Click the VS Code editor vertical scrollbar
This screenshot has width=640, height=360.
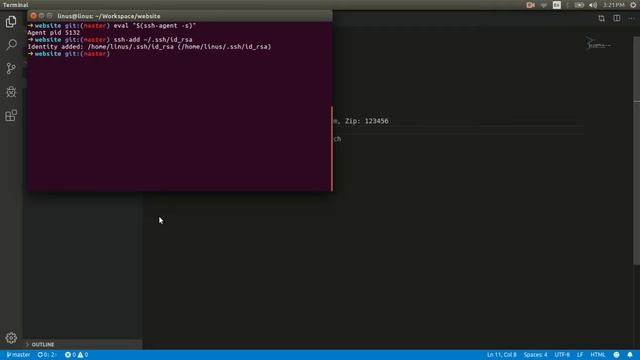coord(636,151)
